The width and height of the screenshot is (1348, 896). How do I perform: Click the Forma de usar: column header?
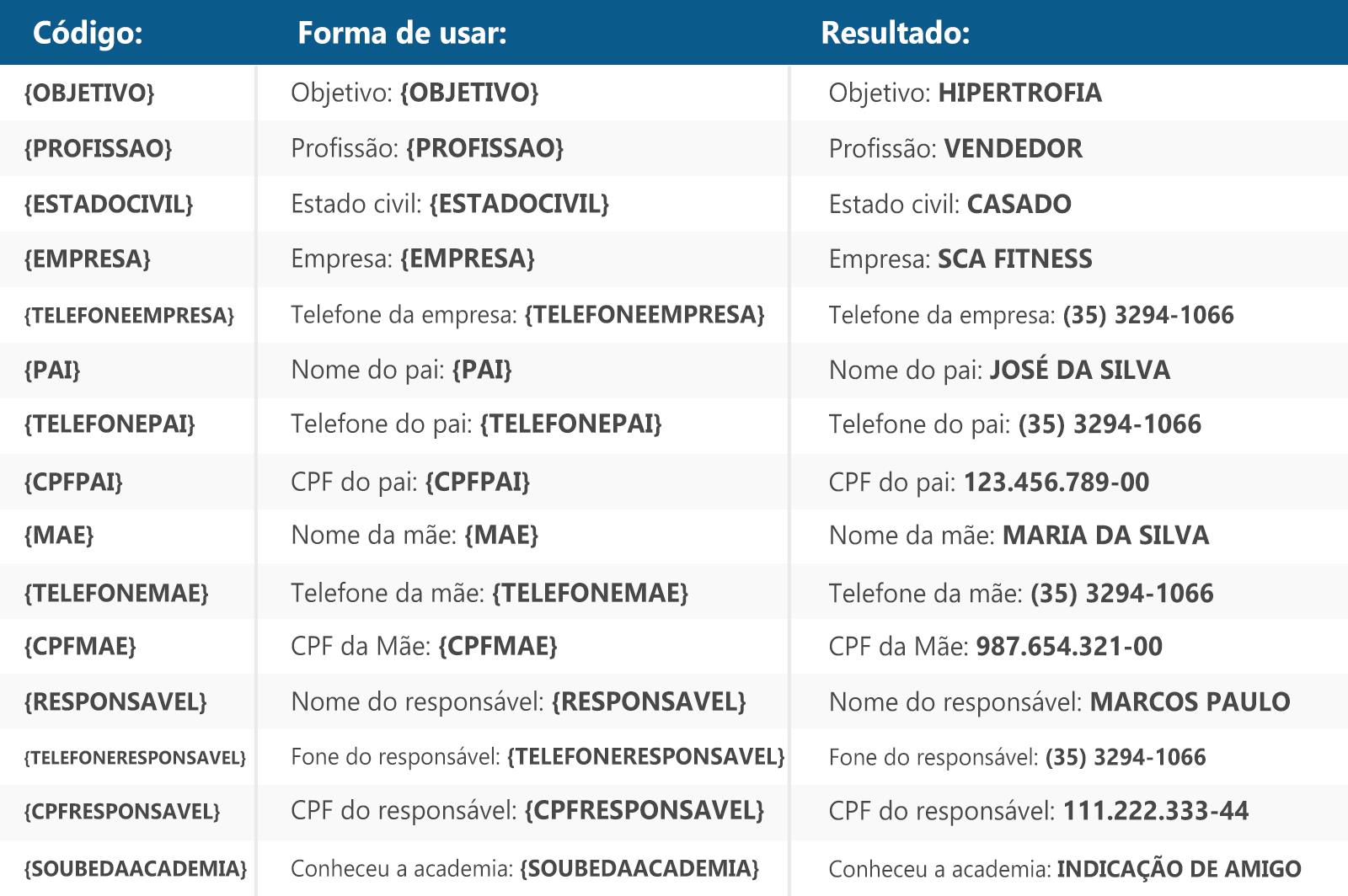point(402,33)
